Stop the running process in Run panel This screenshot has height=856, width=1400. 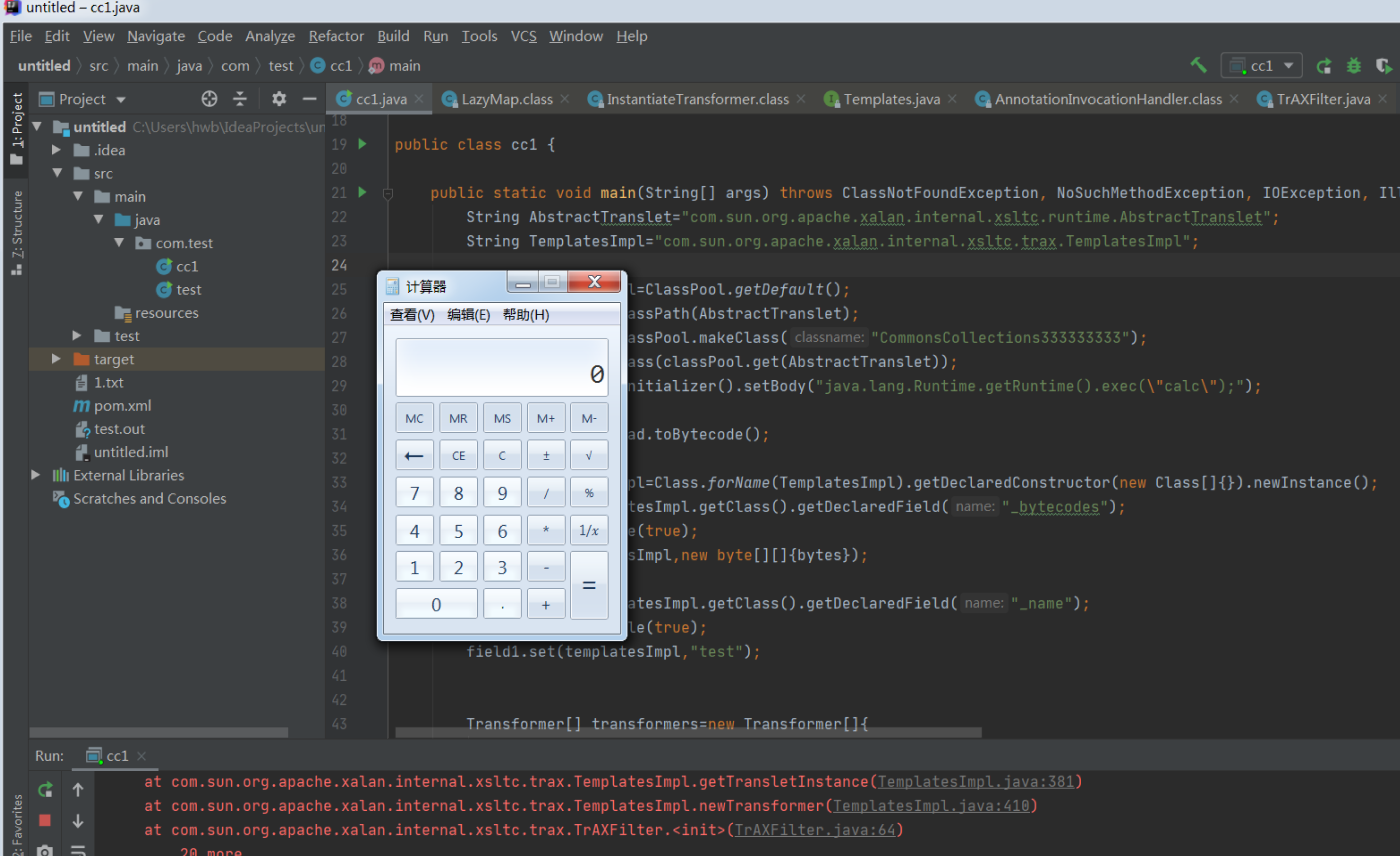pyautogui.click(x=45, y=820)
